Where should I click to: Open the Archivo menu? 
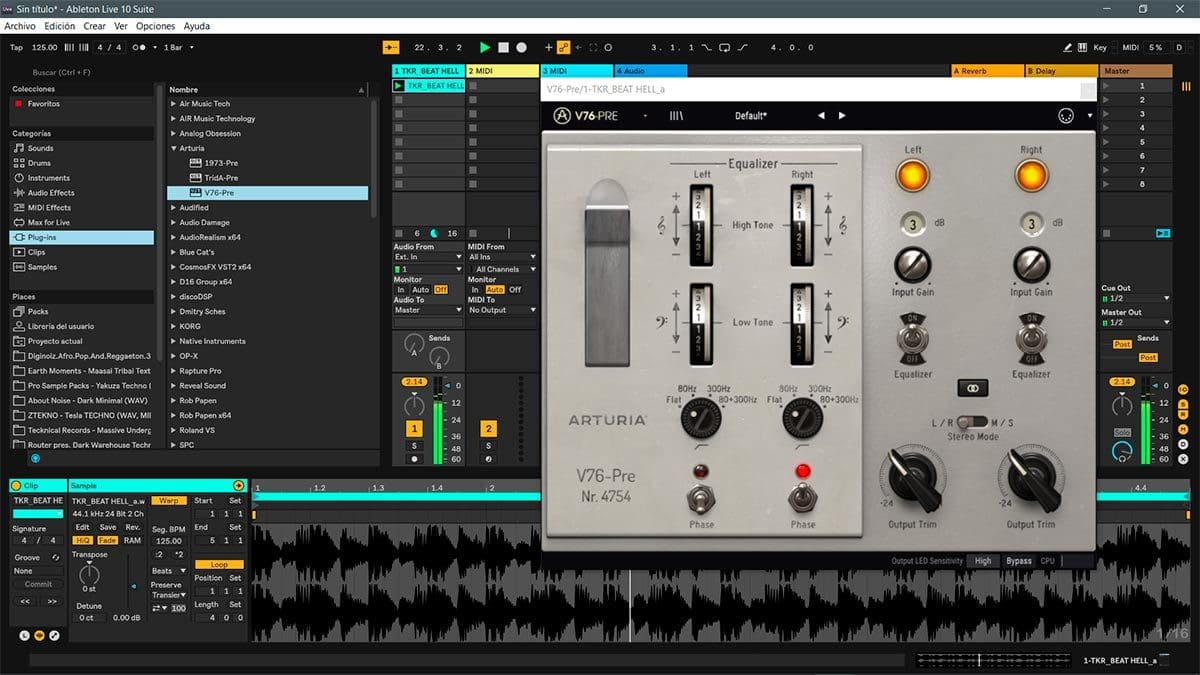tap(20, 26)
